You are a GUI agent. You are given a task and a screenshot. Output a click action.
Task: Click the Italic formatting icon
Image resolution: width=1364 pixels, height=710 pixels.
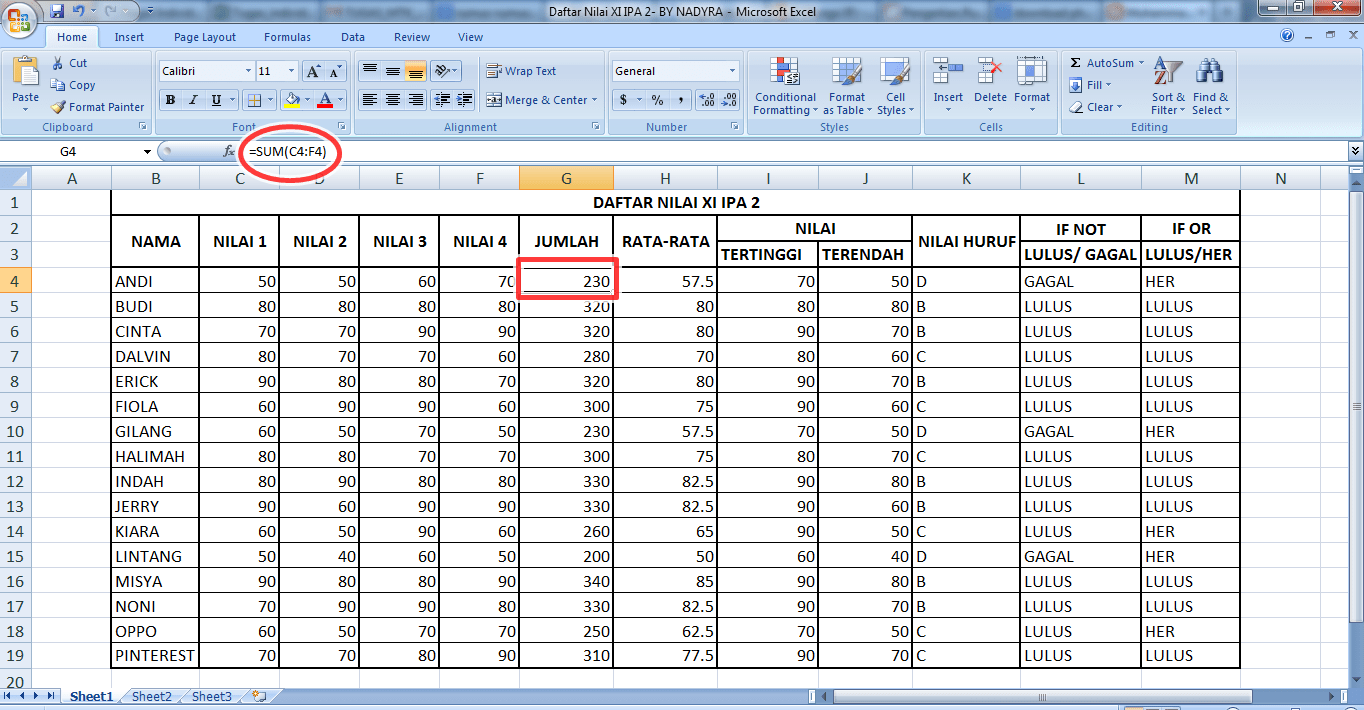coord(194,102)
